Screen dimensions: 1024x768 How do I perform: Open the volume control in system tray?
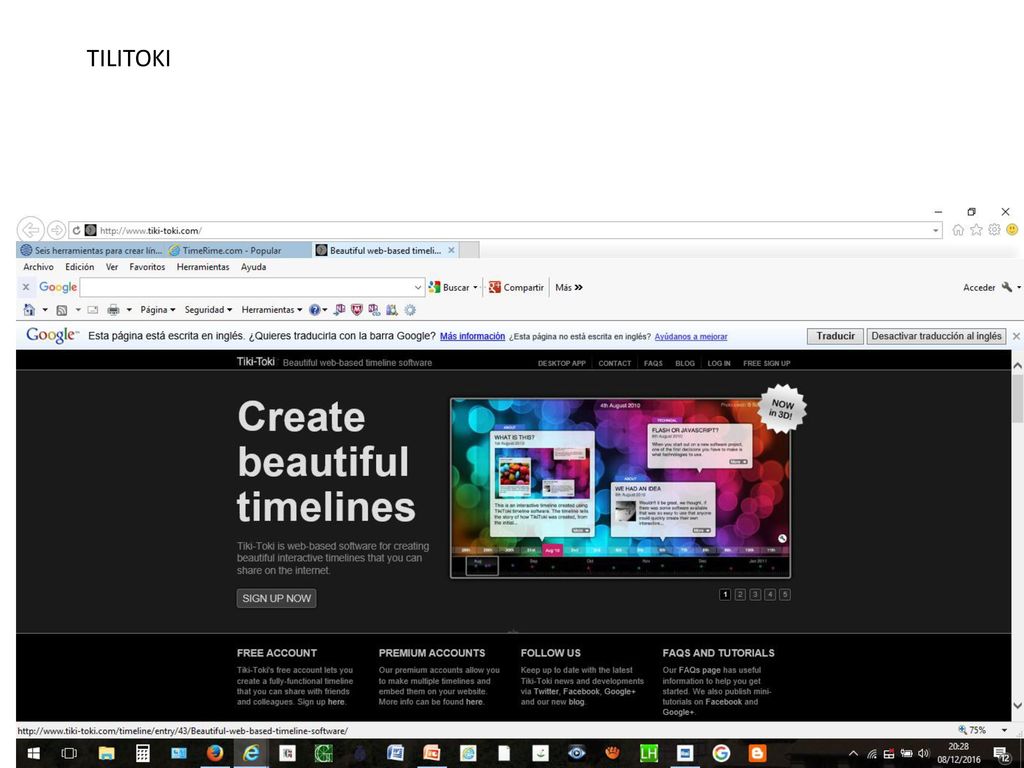pos(923,753)
